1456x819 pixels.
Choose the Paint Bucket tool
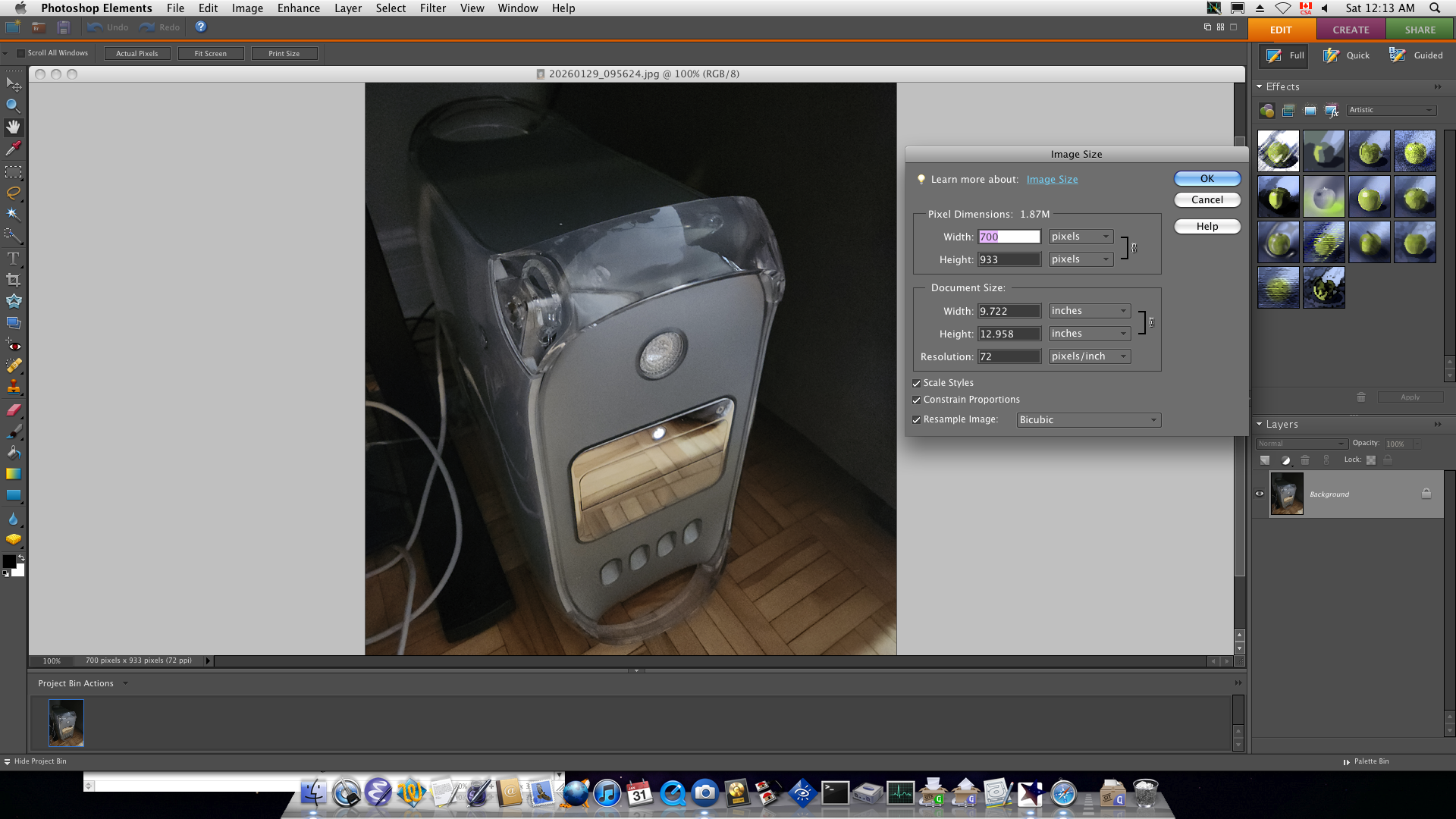tap(13, 453)
